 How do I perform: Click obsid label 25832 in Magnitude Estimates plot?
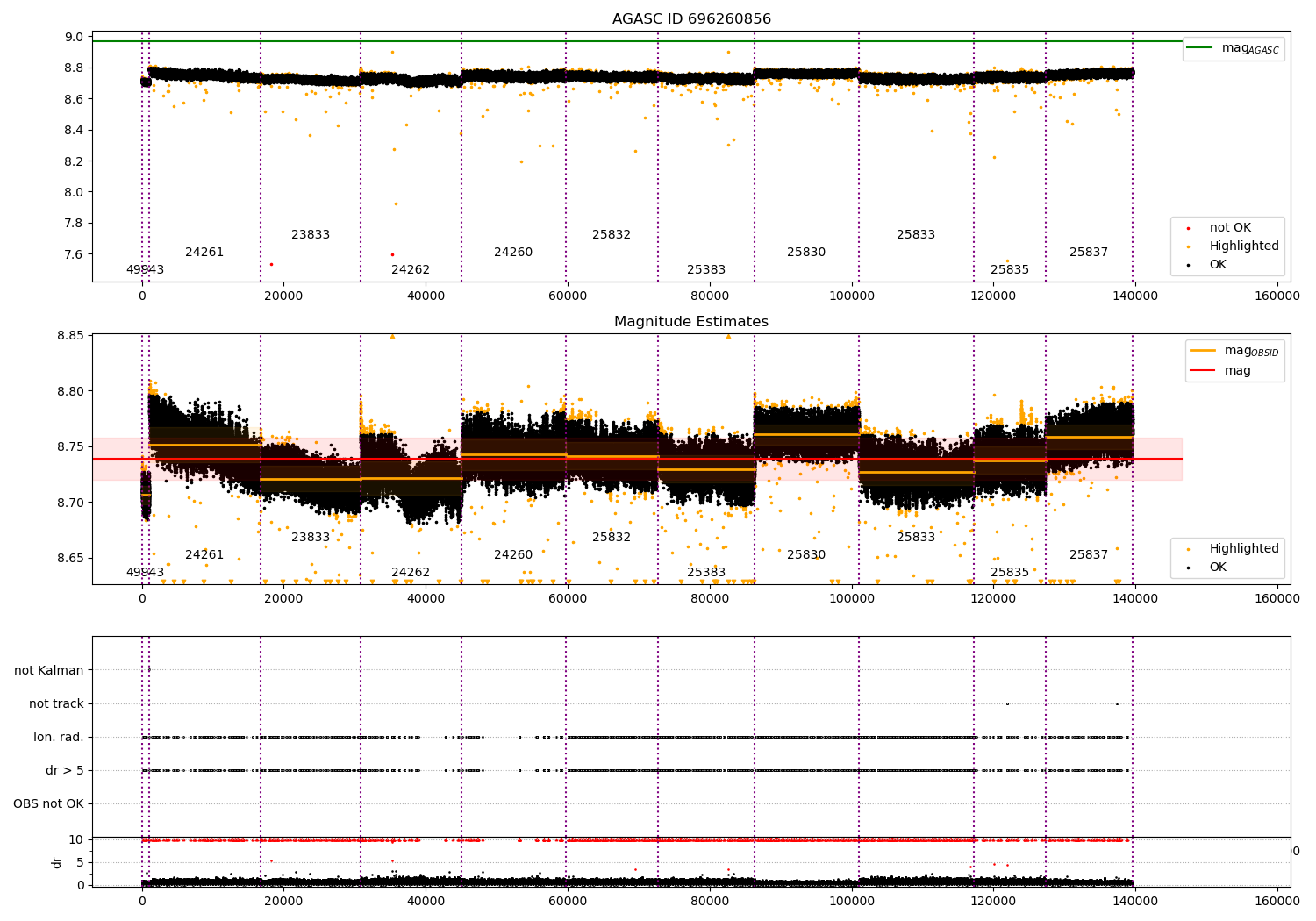[612, 537]
